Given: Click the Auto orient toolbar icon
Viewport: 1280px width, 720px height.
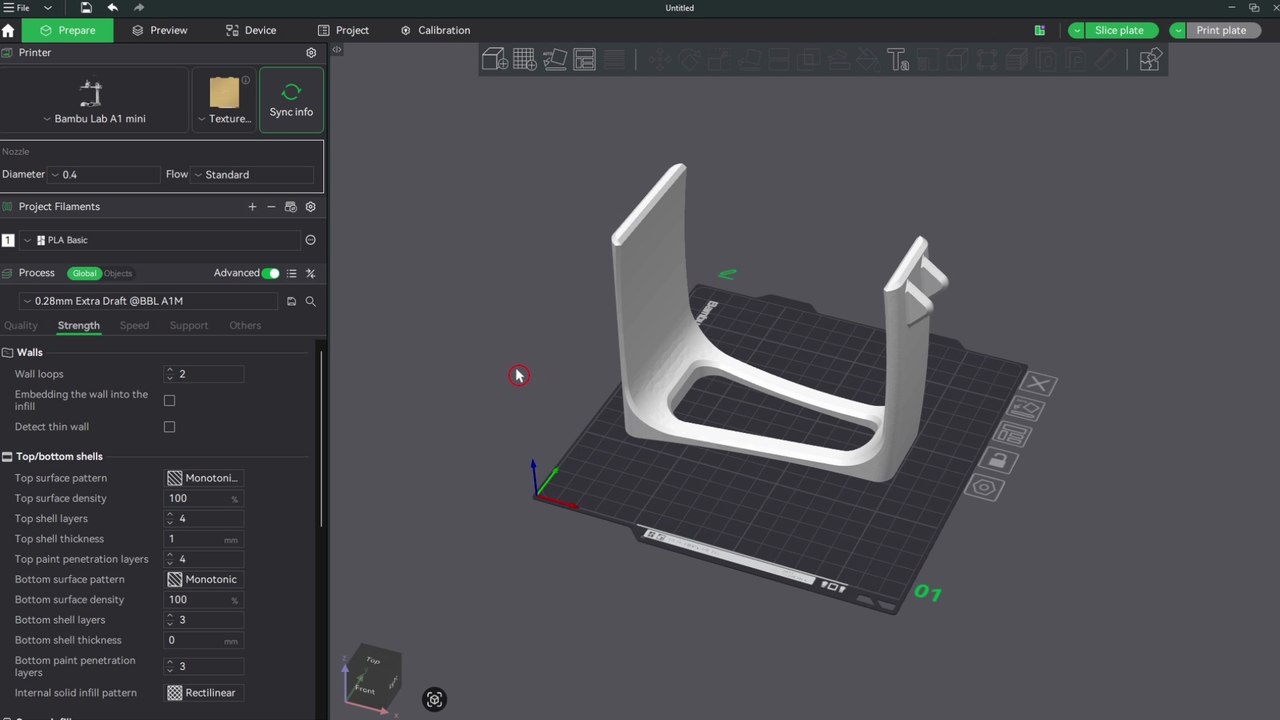Looking at the screenshot, I should tap(554, 60).
